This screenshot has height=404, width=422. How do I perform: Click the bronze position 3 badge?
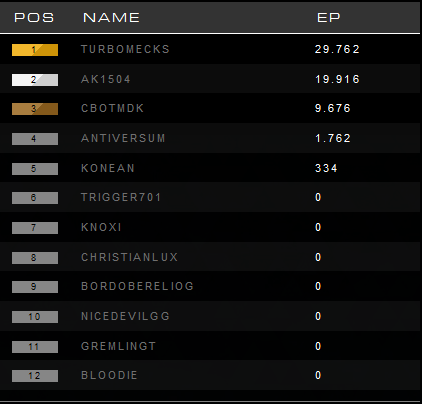tap(35, 109)
